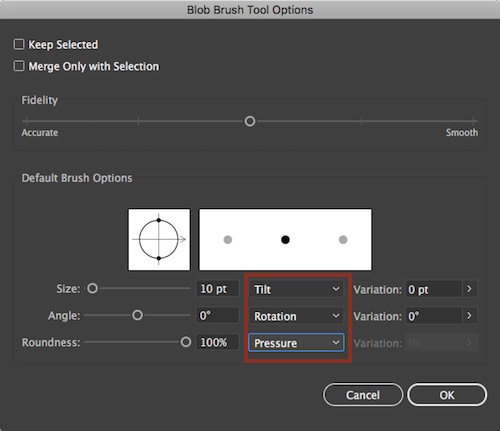The height and width of the screenshot is (431, 500).
Task: Confirm the dialog with OK
Action: point(447,395)
